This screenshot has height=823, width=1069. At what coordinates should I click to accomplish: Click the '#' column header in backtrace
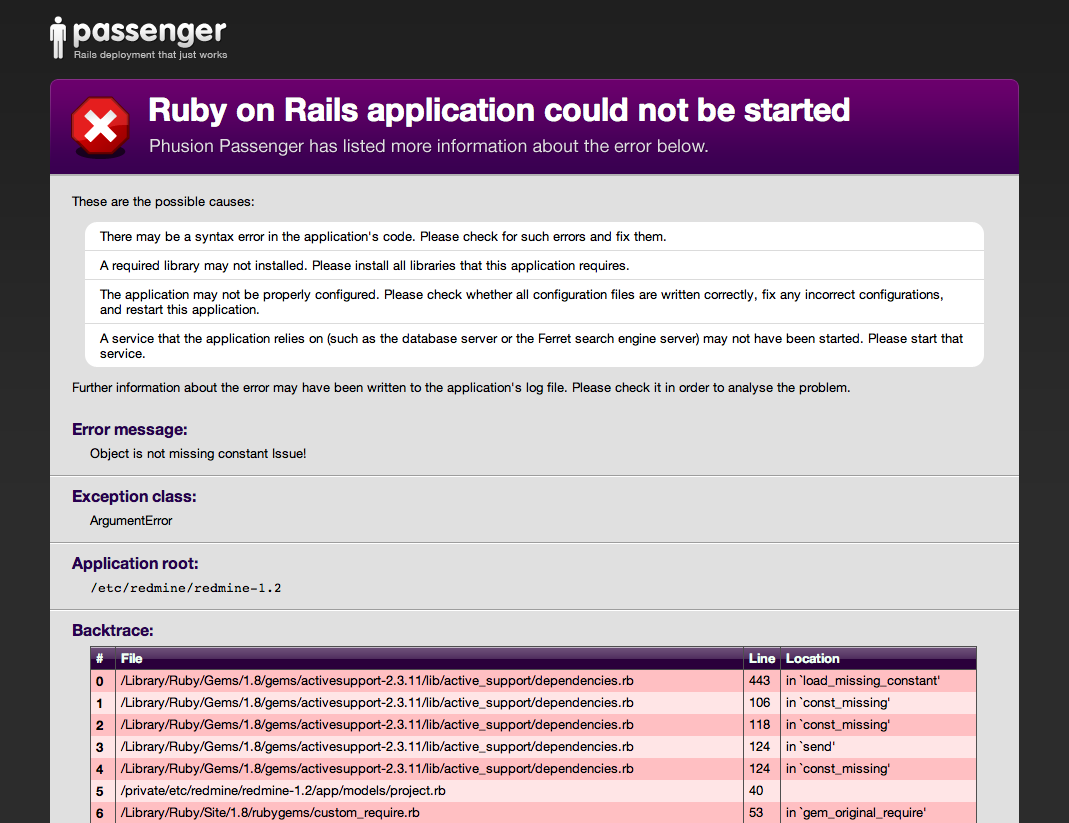click(100, 659)
